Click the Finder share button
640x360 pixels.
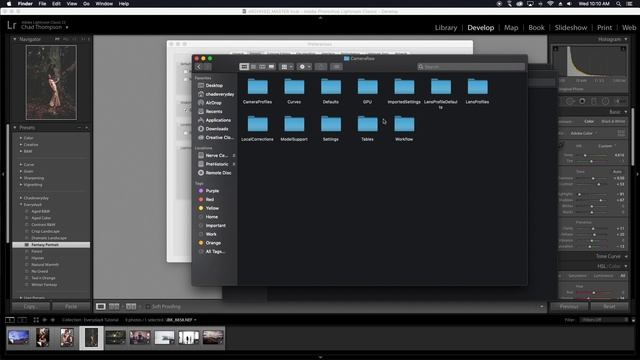point(321,67)
